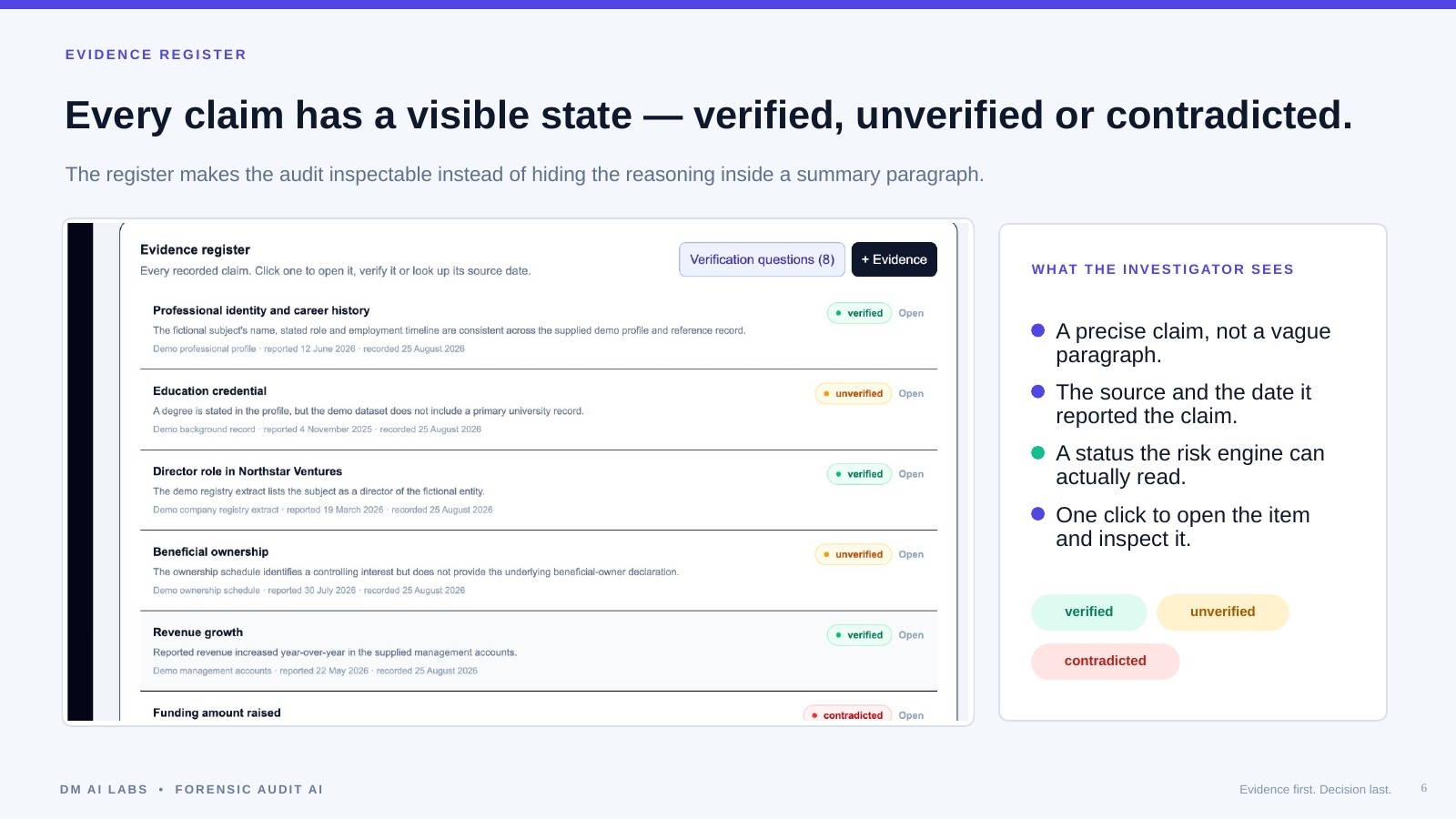
Task: Select the green verified legend pill
Action: point(1088,612)
